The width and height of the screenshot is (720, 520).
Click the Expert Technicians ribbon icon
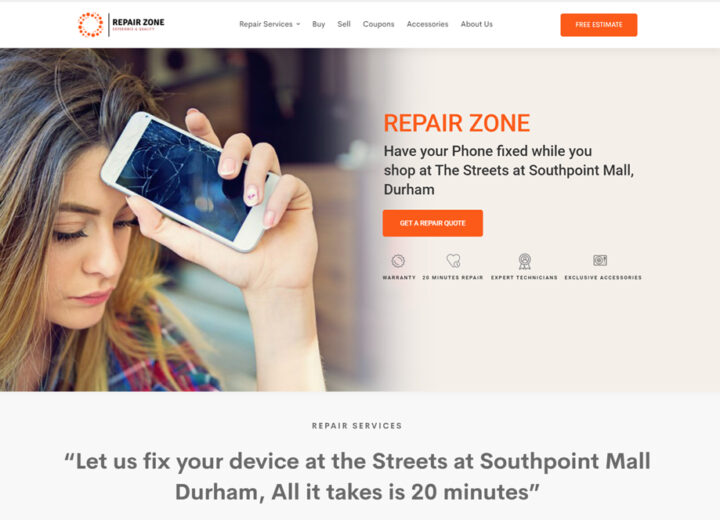tap(524, 261)
